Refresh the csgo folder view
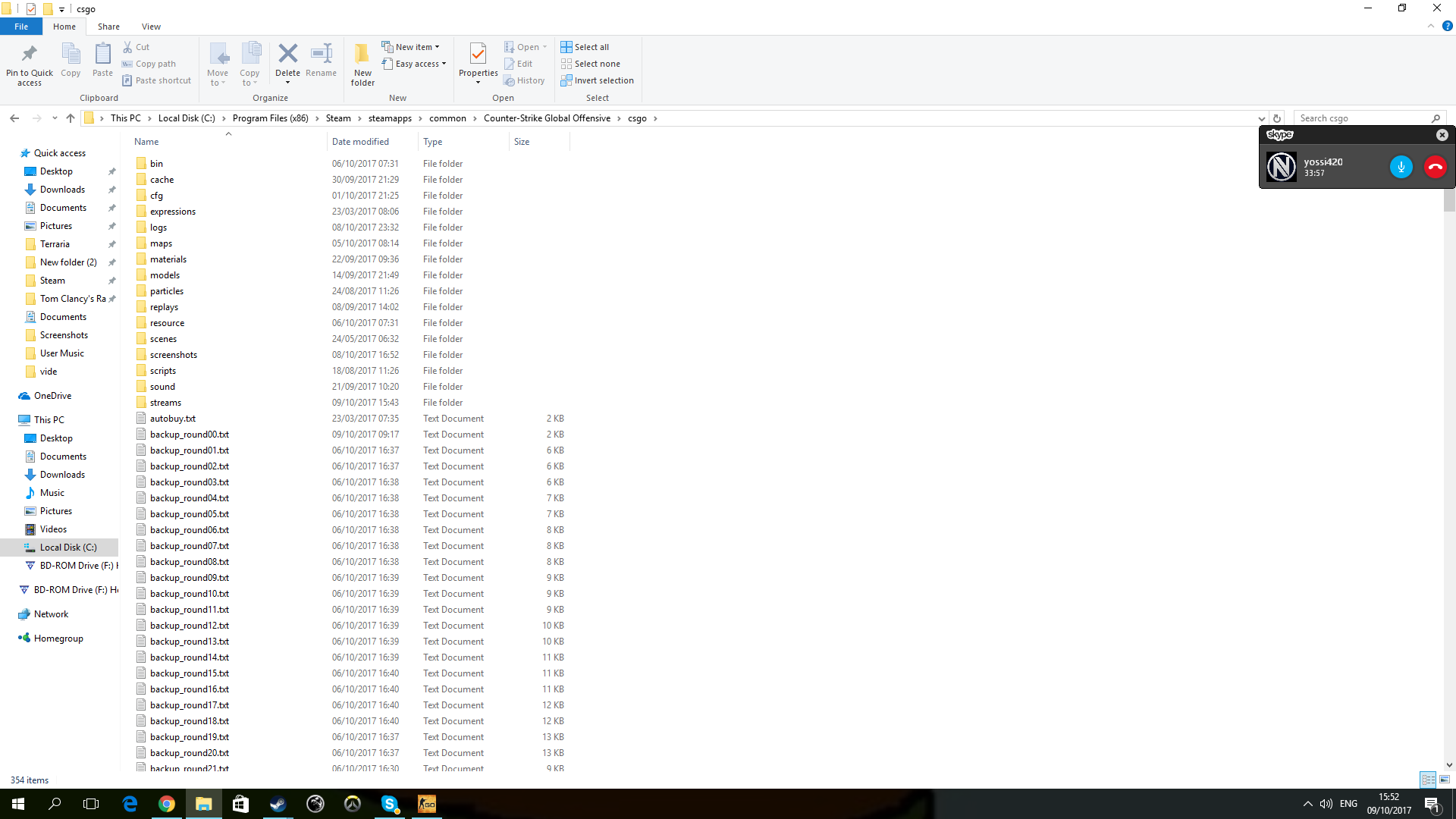Image resolution: width=1456 pixels, height=819 pixels. click(1277, 118)
